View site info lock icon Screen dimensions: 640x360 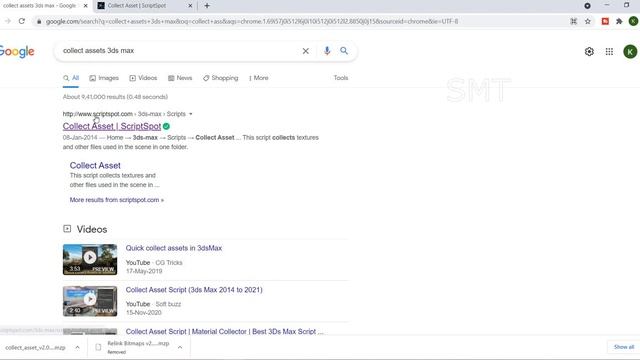coord(39,21)
